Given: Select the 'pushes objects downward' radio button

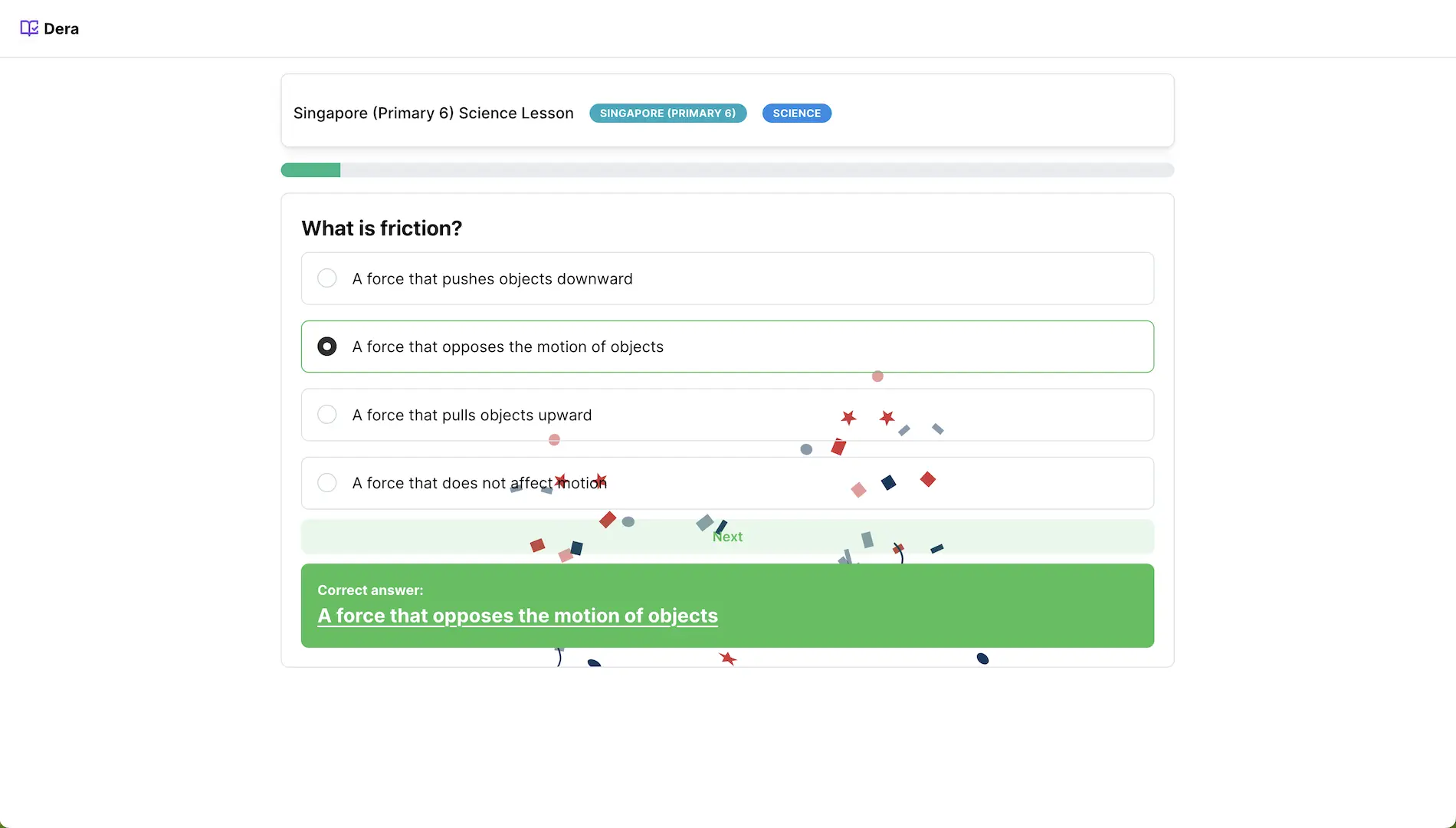Looking at the screenshot, I should tap(327, 278).
